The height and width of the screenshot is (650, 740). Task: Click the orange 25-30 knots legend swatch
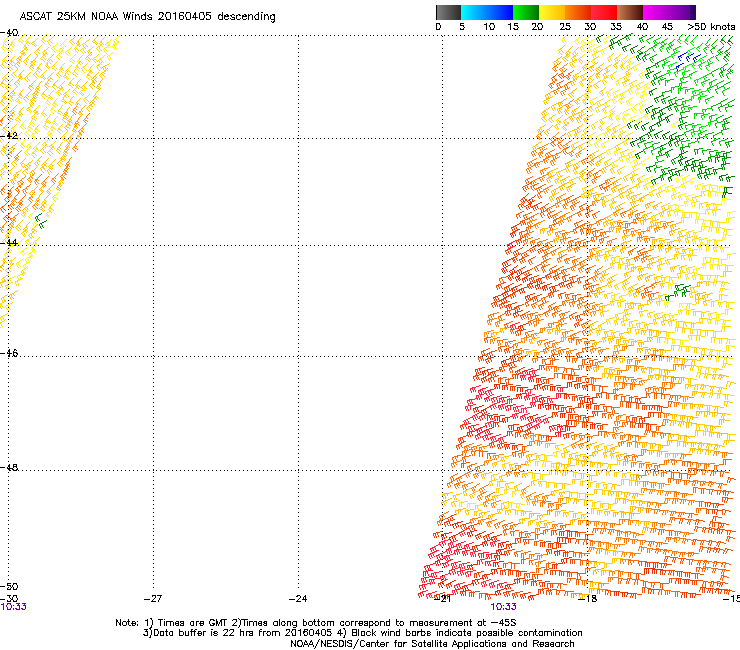click(x=578, y=12)
